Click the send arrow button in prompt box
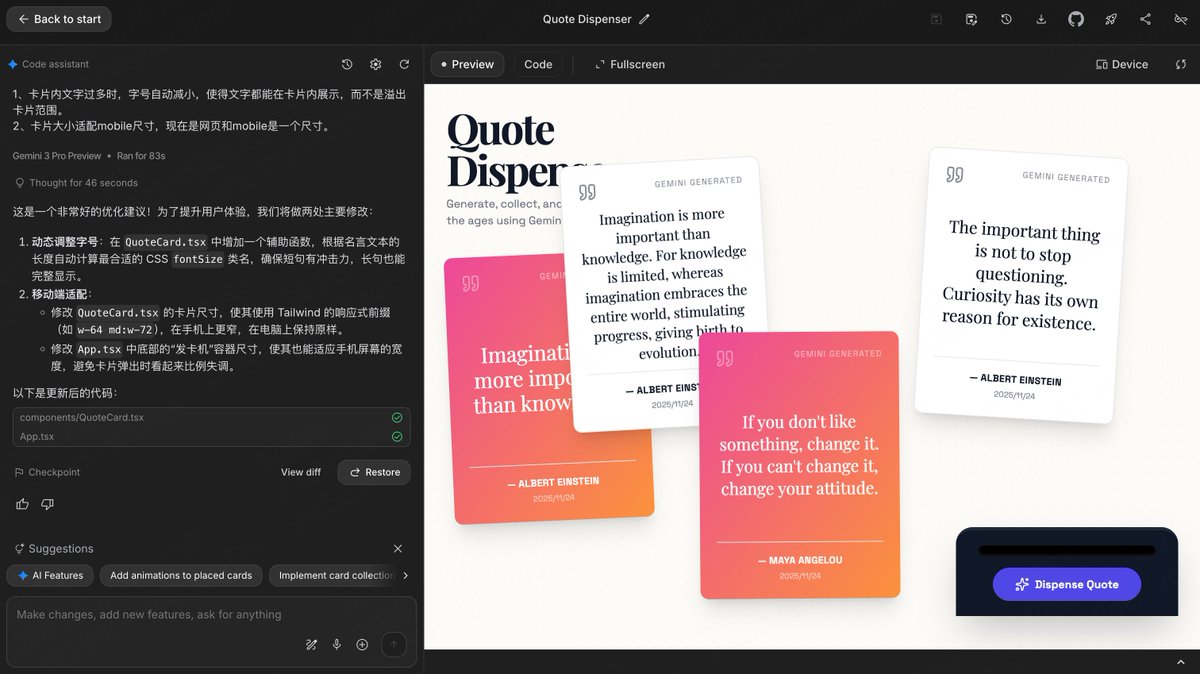The image size is (1200, 674). coord(393,645)
